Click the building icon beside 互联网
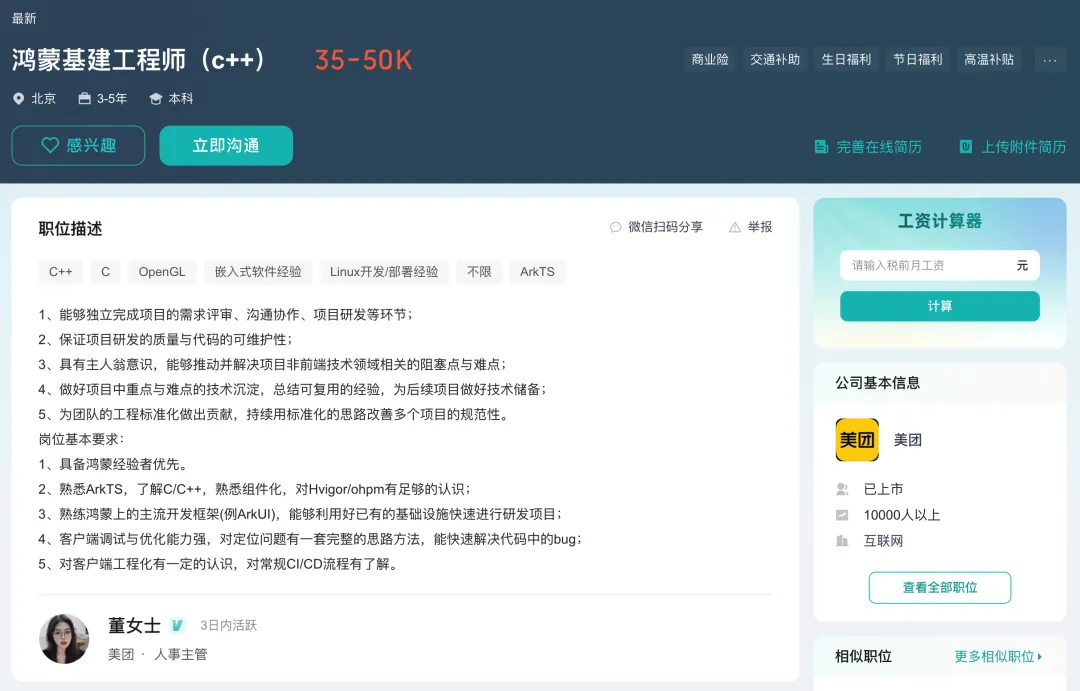Viewport: 1080px width, 691px height. coord(842,541)
